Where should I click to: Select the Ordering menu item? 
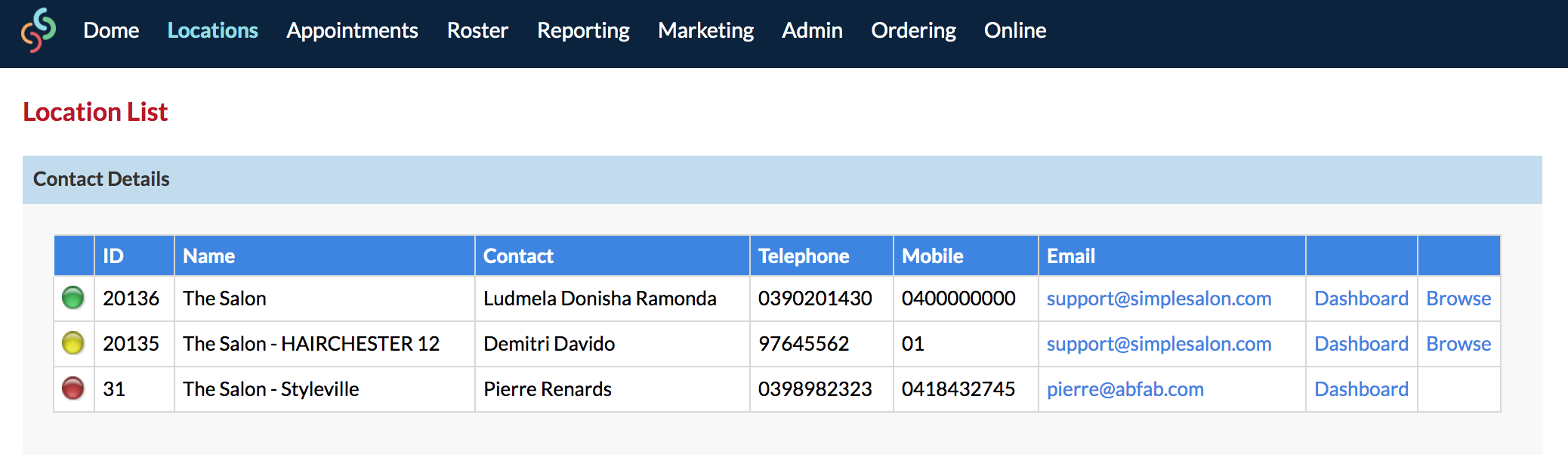point(913,30)
